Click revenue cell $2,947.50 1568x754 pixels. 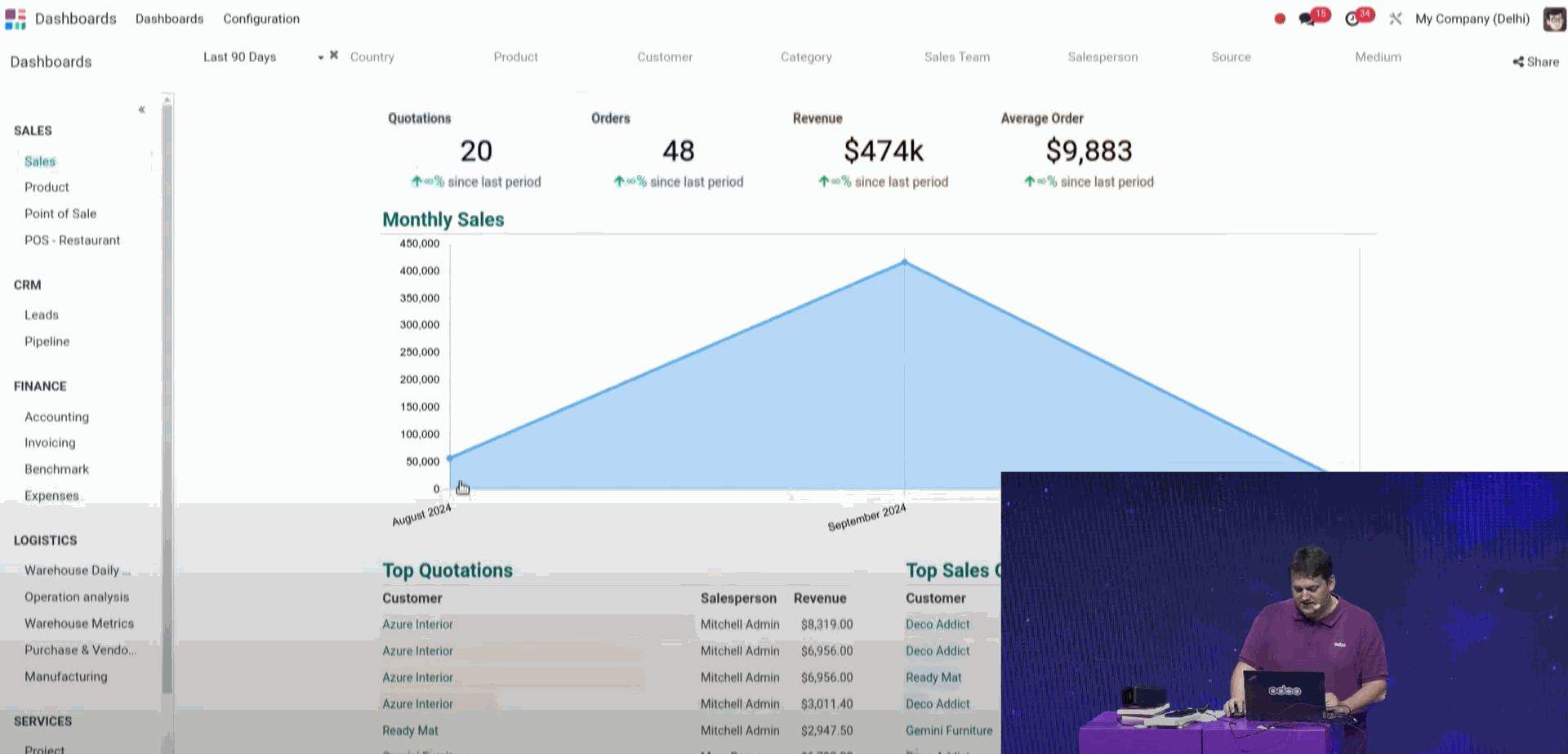point(826,730)
